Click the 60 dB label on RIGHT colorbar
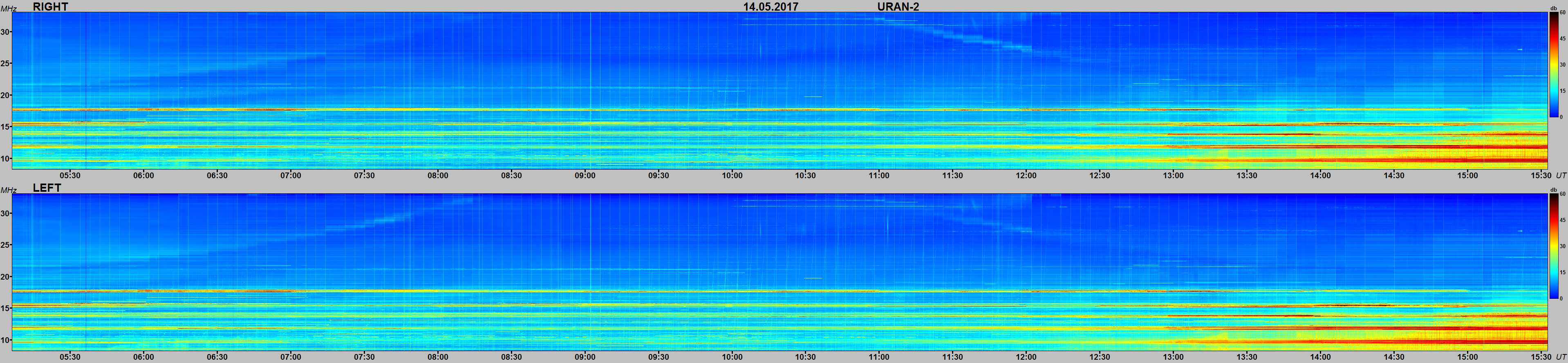The width and height of the screenshot is (1568, 363). tap(1563, 12)
